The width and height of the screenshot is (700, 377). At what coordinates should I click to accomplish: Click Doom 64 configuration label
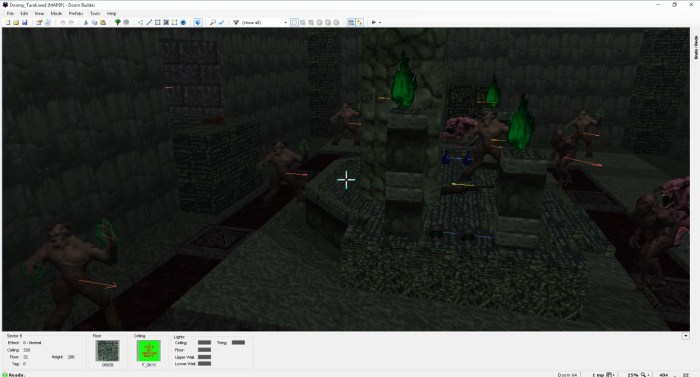click(x=567, y=375)
